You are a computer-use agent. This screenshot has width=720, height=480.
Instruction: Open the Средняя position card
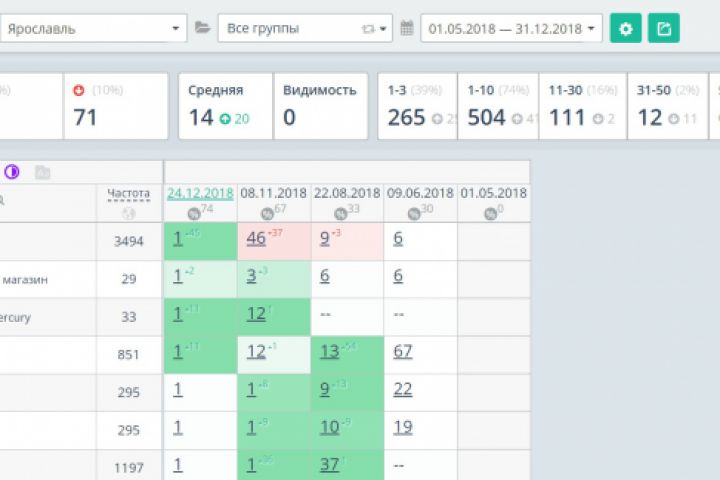point(225,106)
